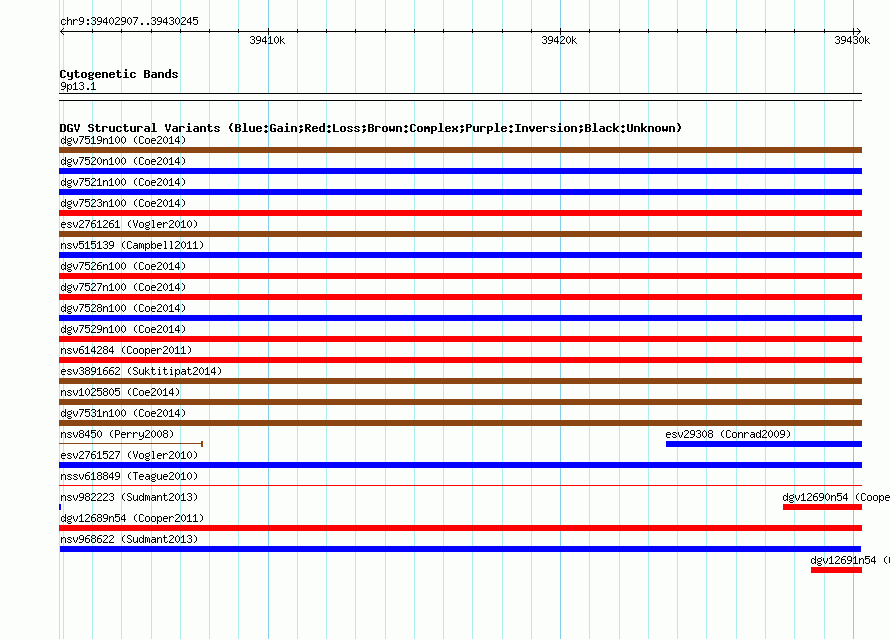890x639 pixels.
Task: Click thin brown line under nsv8450
Action: pos(131,444)
